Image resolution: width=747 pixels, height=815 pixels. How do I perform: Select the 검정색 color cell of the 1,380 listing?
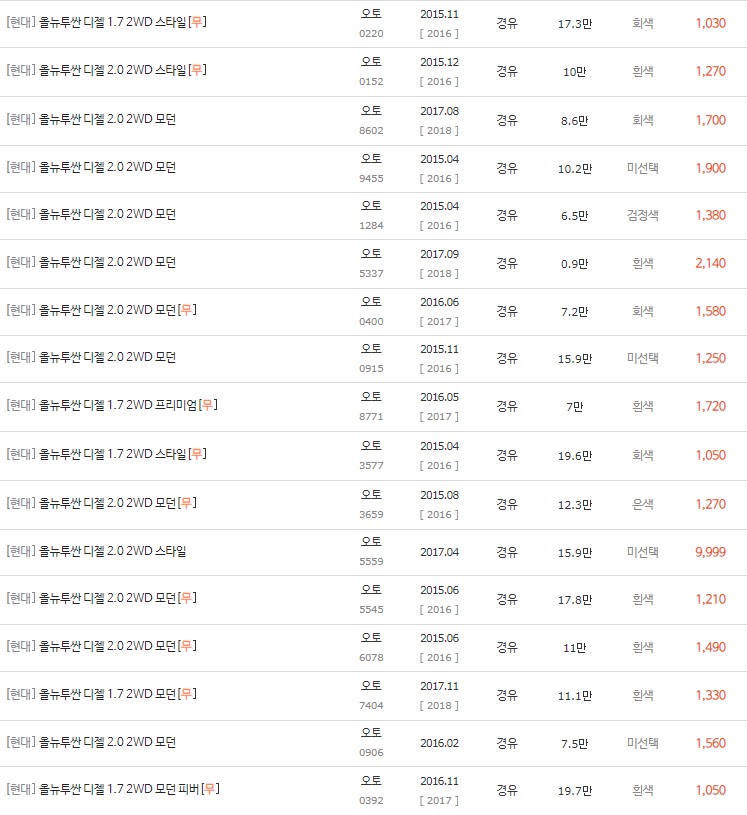[x=642, y=215]
